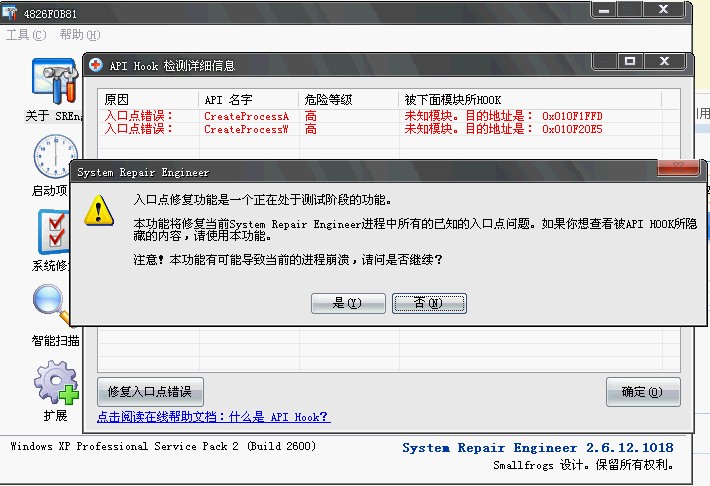
Task: Close the API Hook 检测详细信息 window
Action: pos(664,61)
